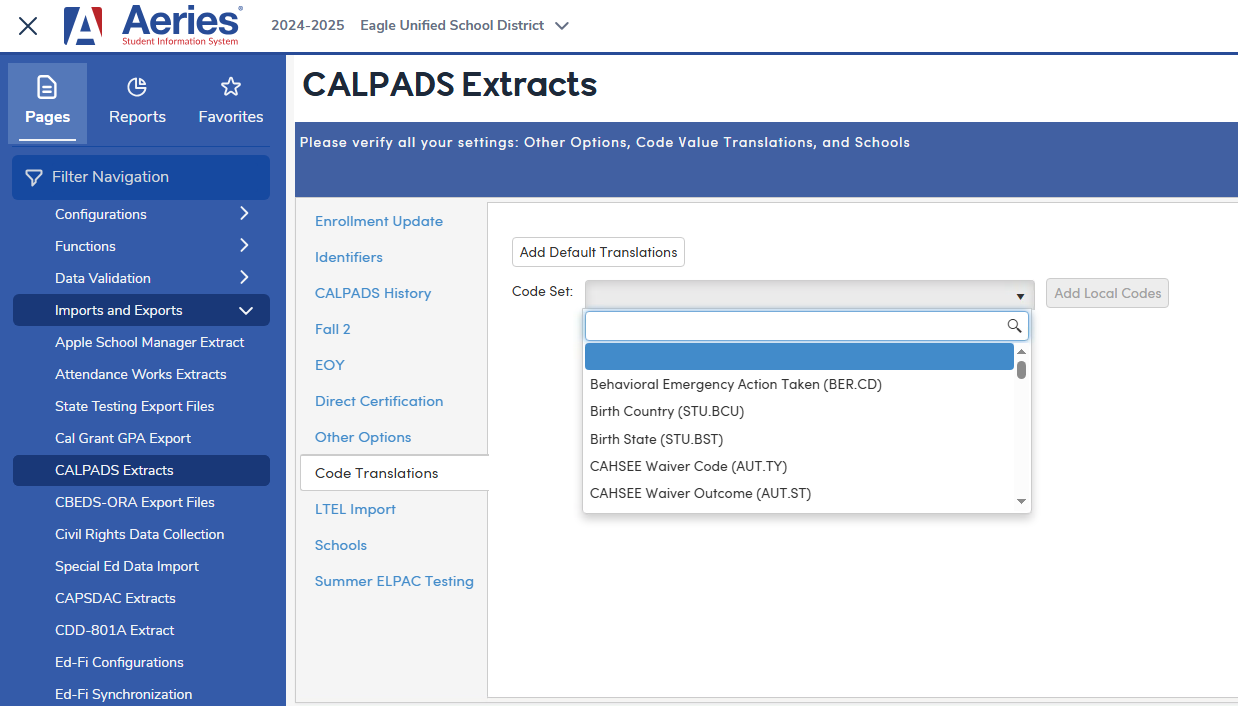Screen dimensions: 1238x706
Task: Open Cal Grant GPA Export
Action: tap(123, 438)
